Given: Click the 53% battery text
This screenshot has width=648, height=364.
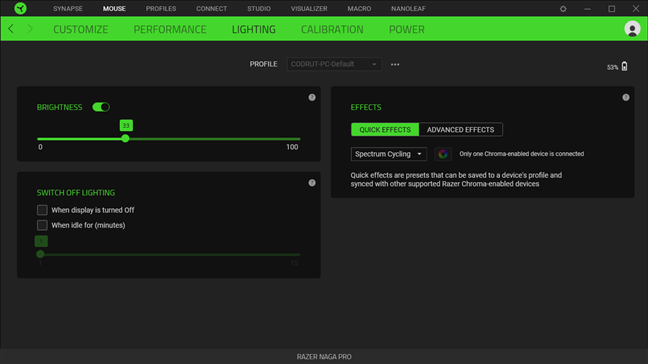Looking at the screenshot, I should coord(612,67).
